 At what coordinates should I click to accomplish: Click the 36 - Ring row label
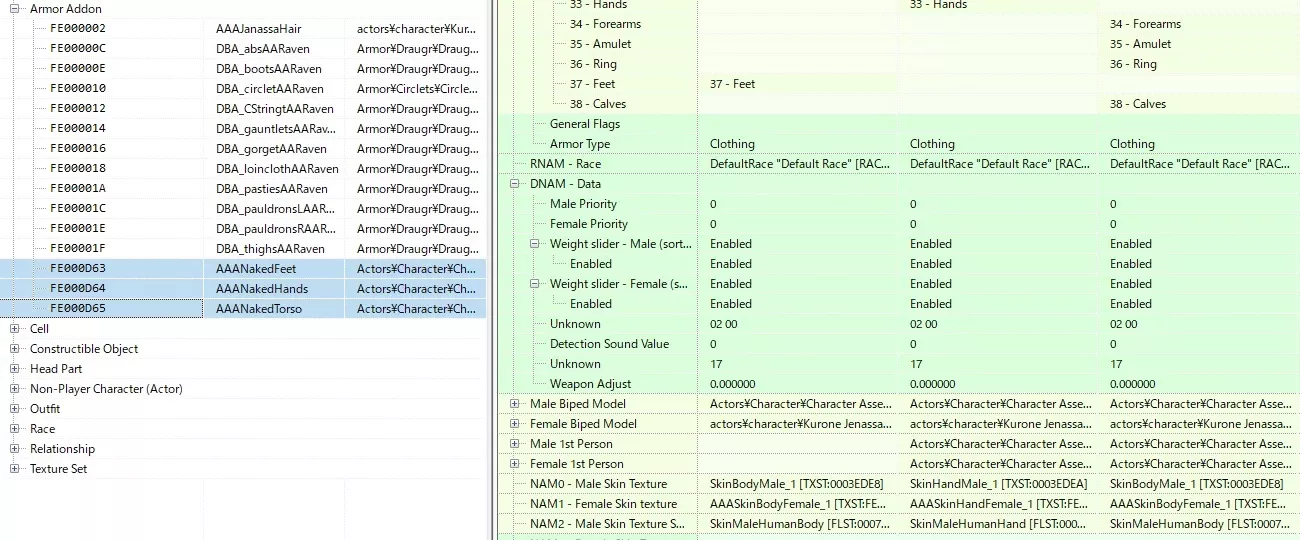(x=594, y=64)
